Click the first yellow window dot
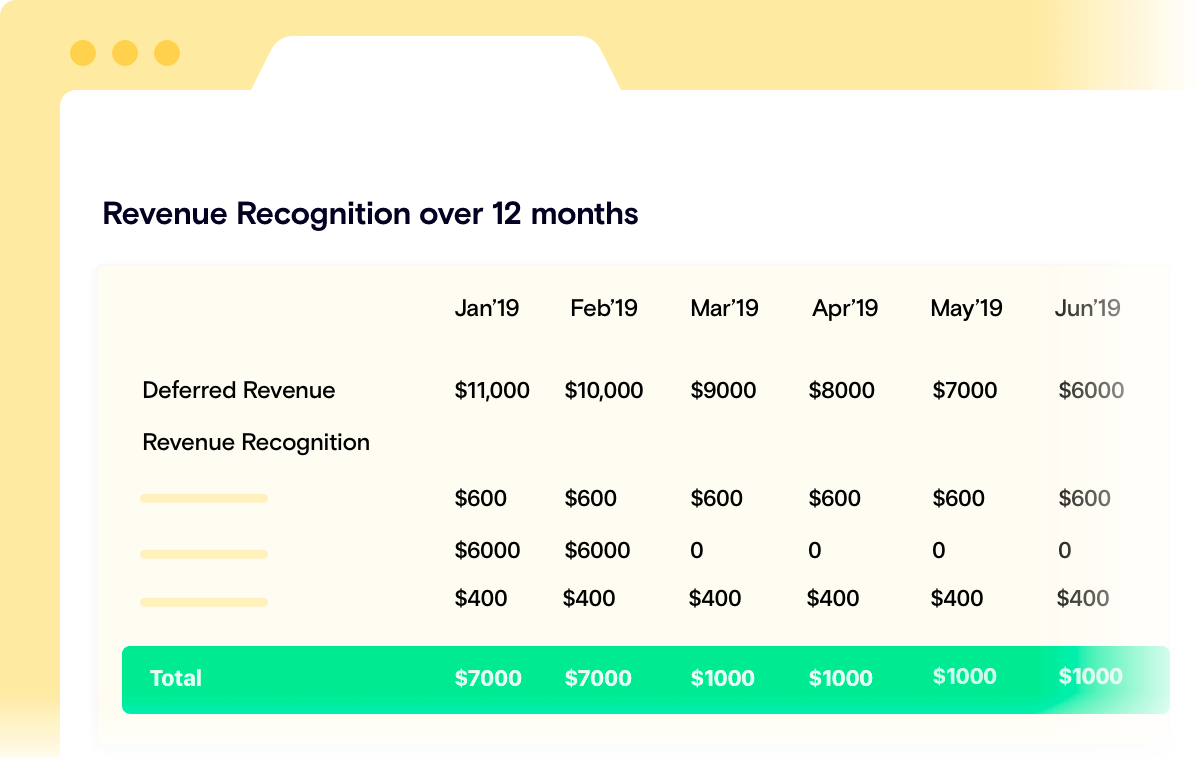Screen dimensions: 1196x758 83,53
